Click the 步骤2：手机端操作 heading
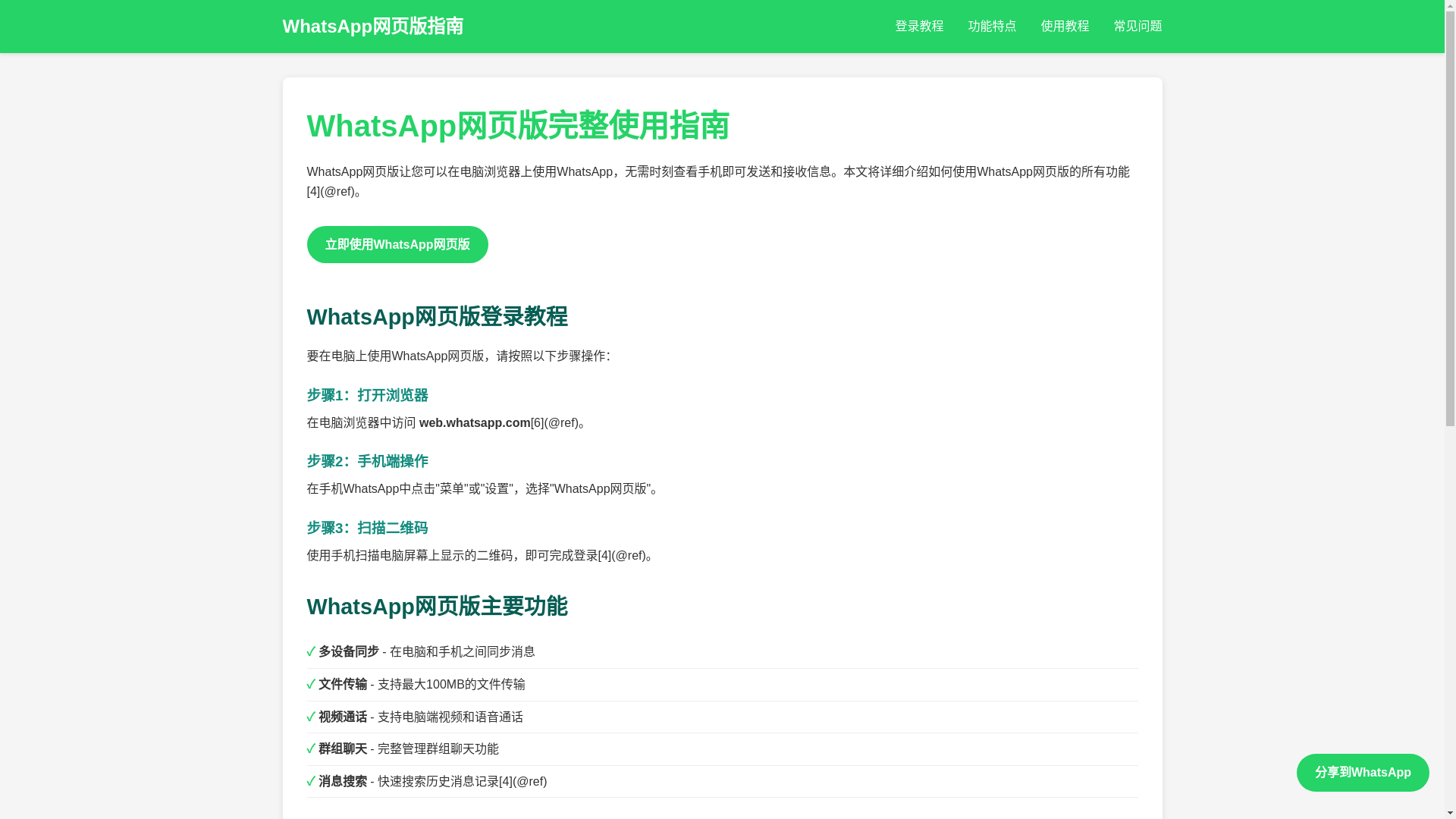 (367, 461)
